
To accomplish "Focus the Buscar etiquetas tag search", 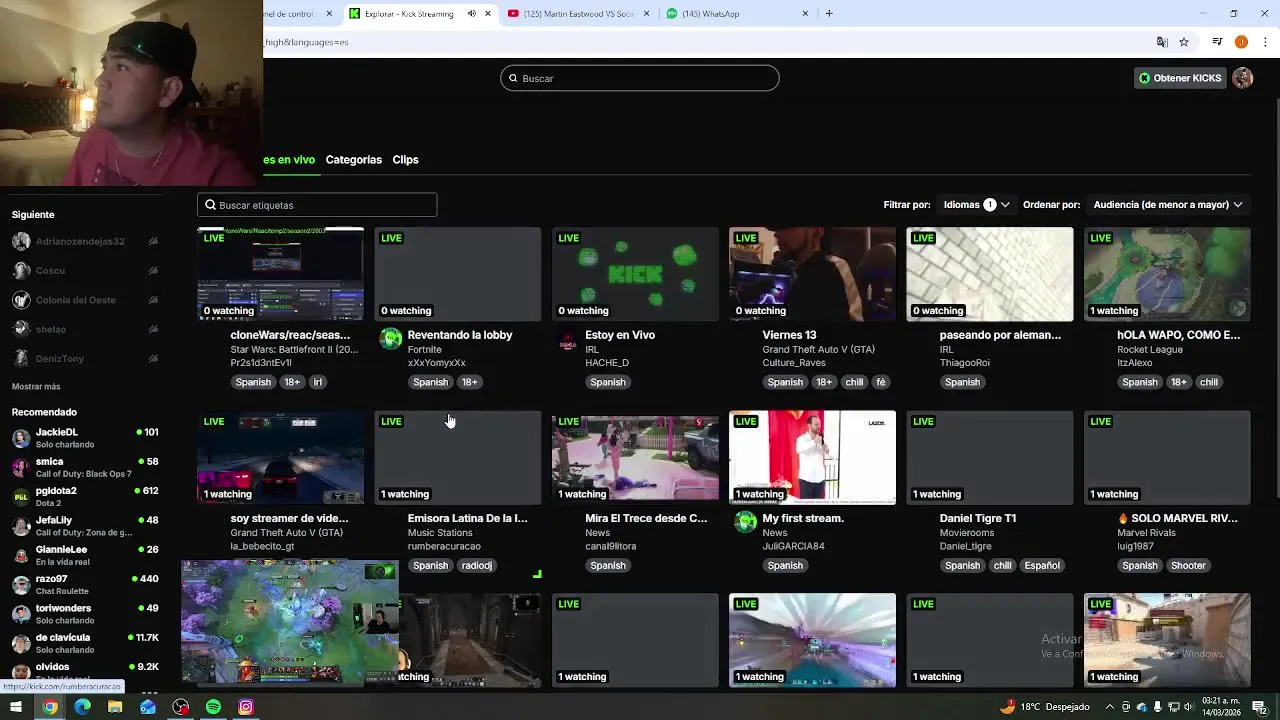I will click(317, 205).
